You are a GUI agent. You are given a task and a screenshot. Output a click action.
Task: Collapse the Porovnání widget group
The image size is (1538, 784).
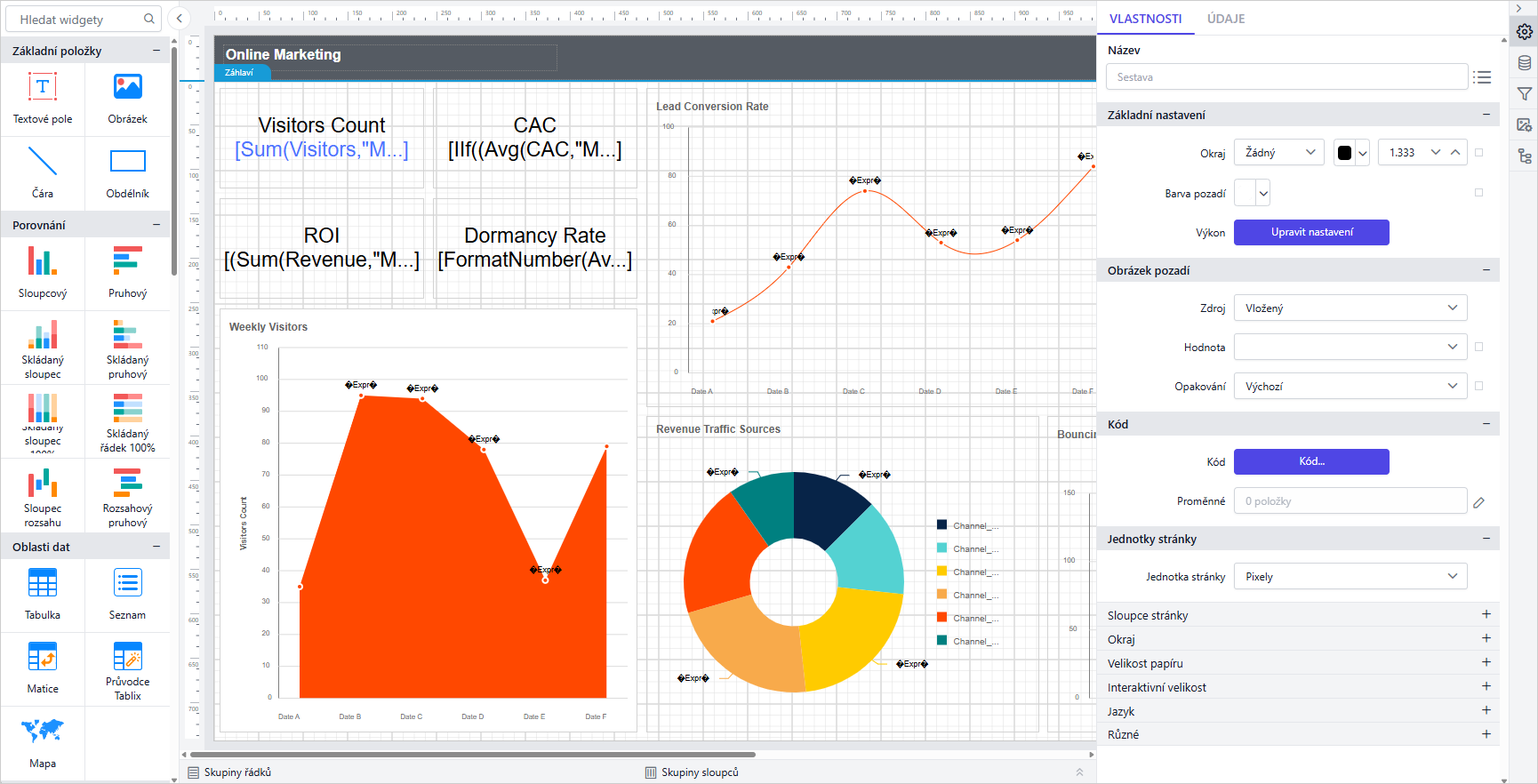click(156, 225)
